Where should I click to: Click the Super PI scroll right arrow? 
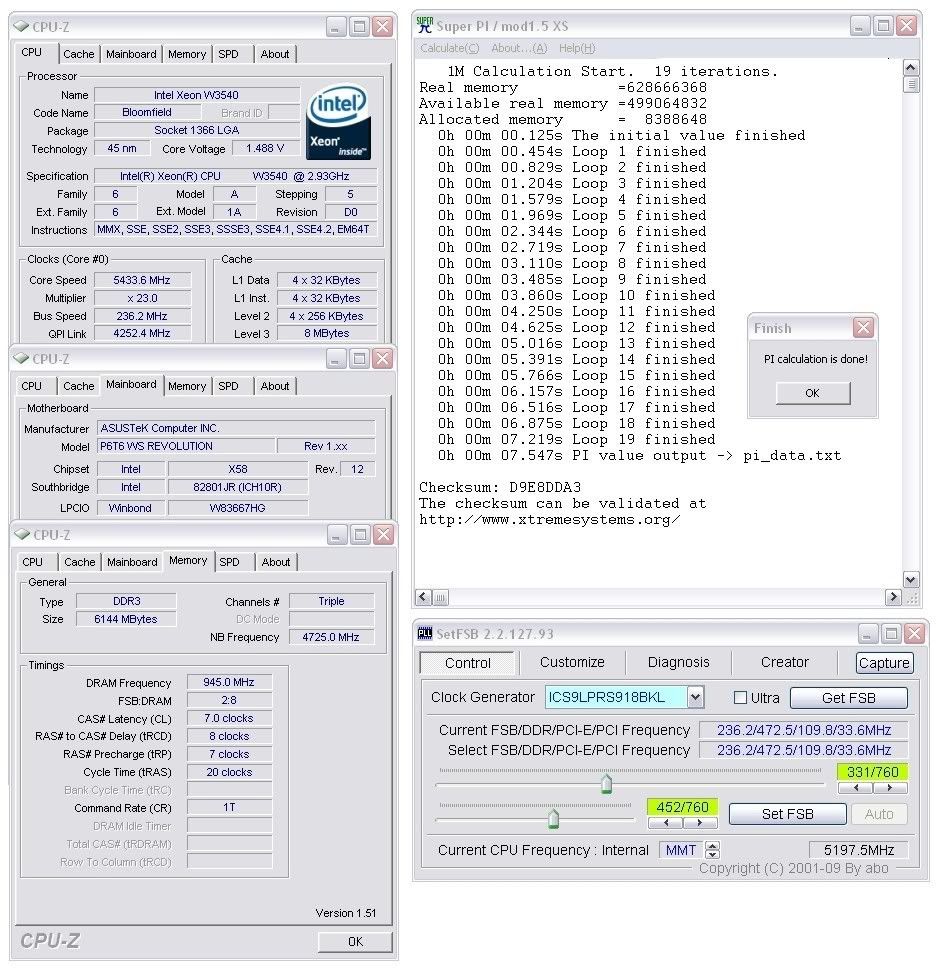[x=893, y=597]
